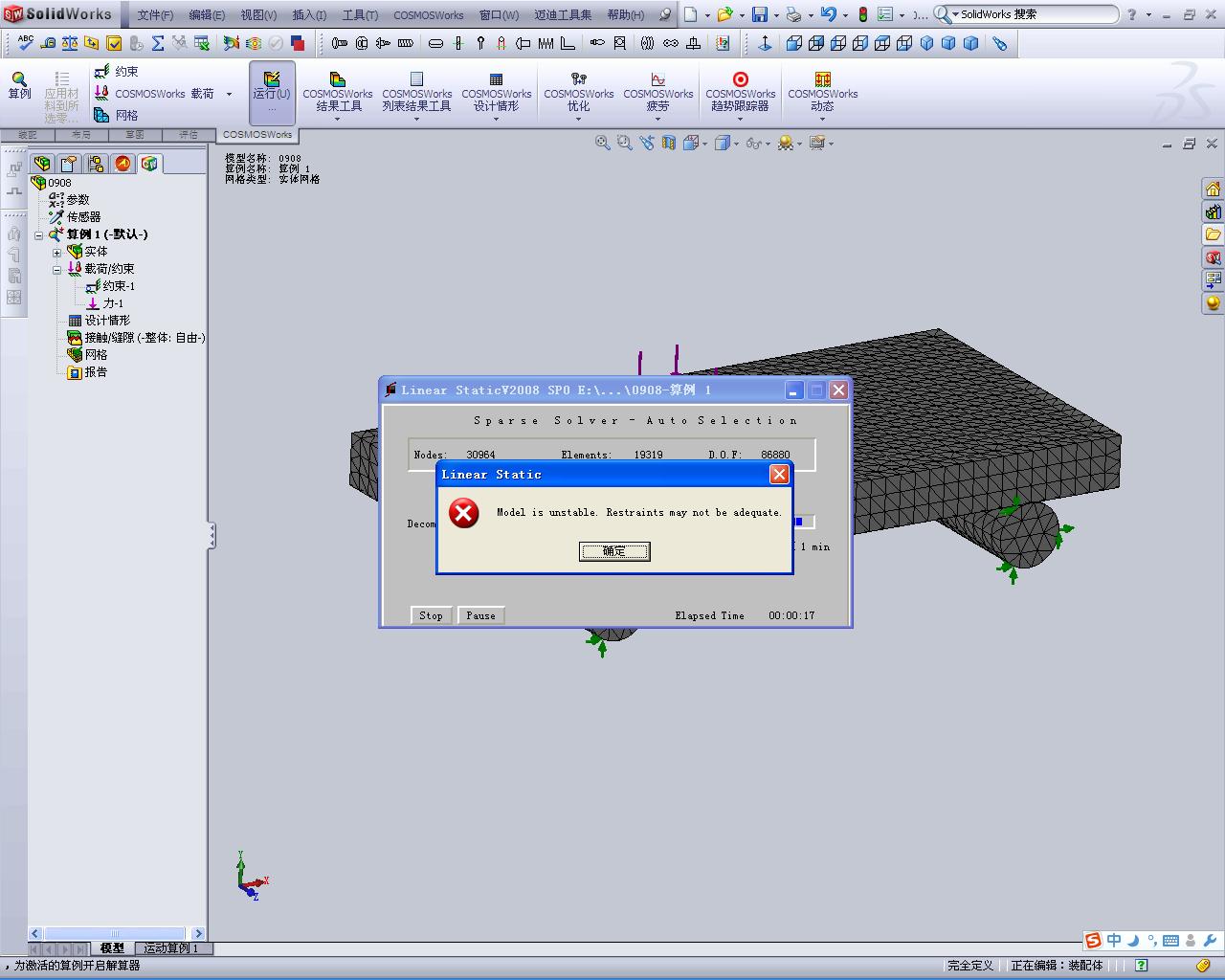Open the 算例 study tool

coord(19,85)
